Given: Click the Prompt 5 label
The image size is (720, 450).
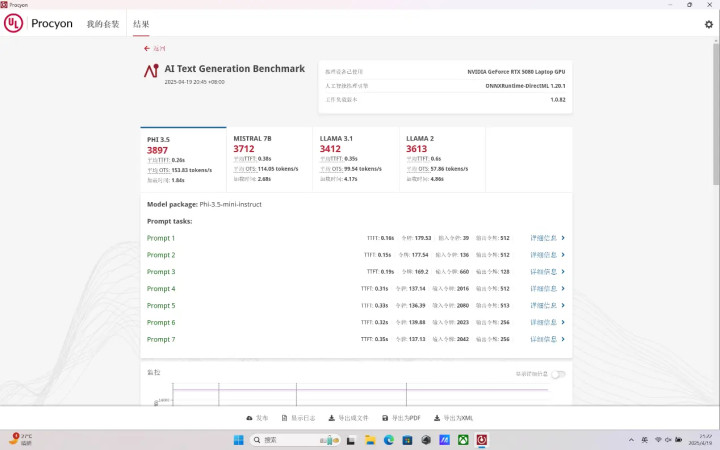Looking at the screenshot, I should click(x=161, y=305).
